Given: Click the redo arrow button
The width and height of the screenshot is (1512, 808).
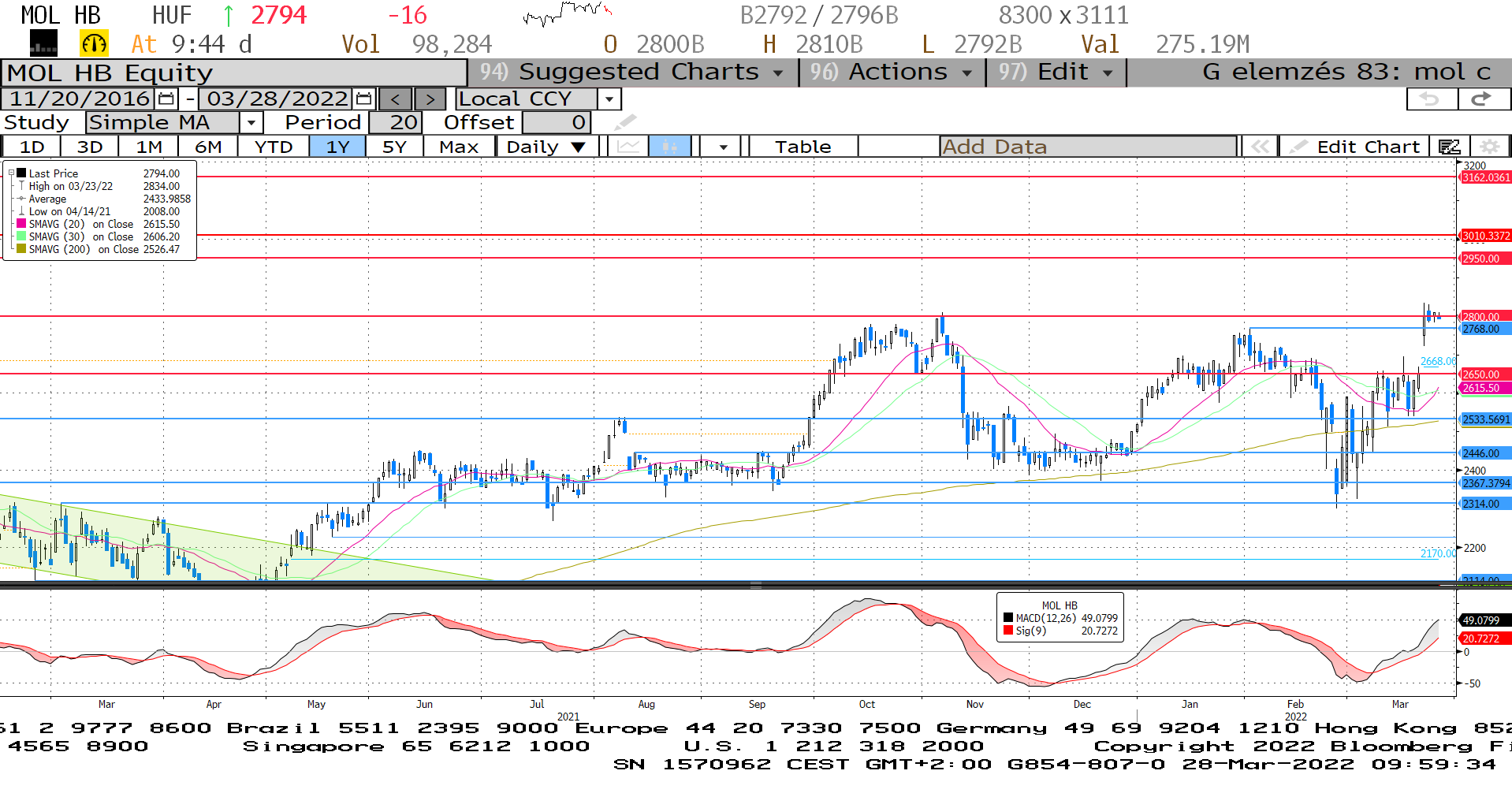Looking at the screenshot, I should (x=1483, y=99).
